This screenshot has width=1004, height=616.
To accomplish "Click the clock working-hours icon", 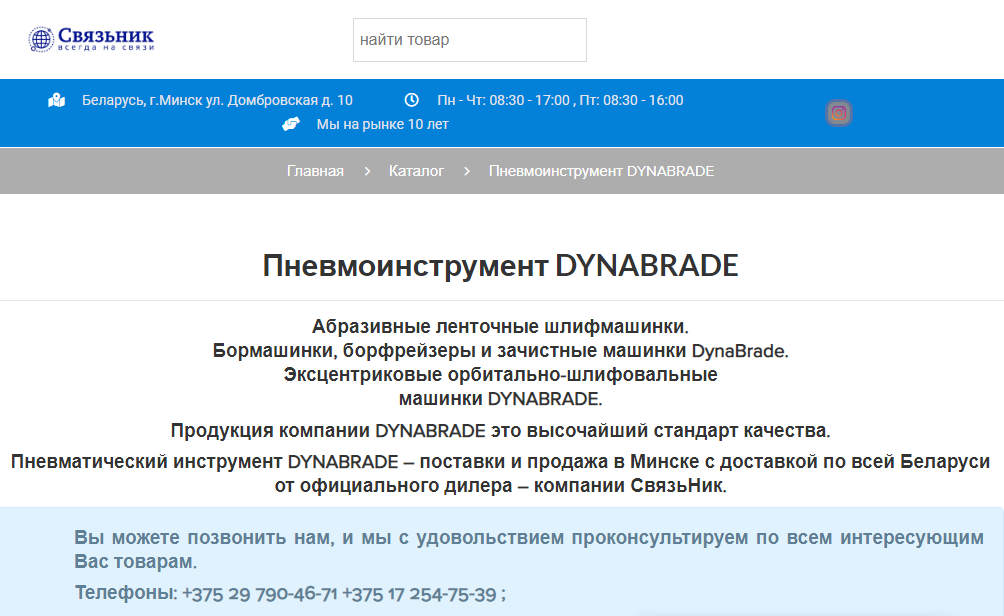I will (411, 100).
